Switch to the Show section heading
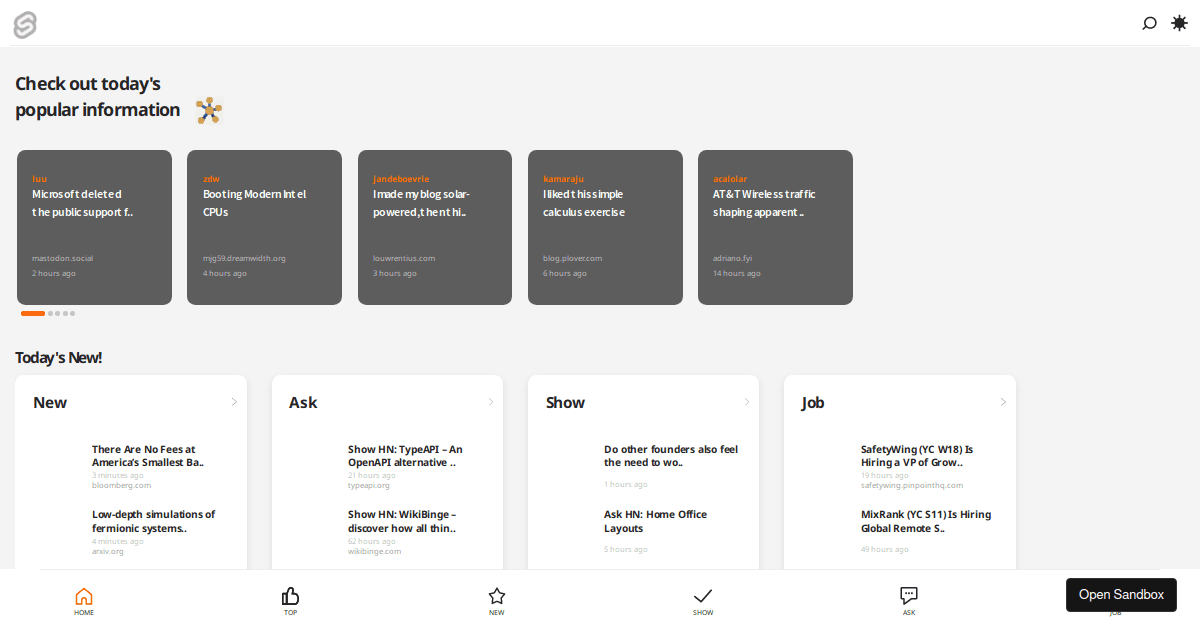This screenshot has height=630, width=1200. pos(565,402)
